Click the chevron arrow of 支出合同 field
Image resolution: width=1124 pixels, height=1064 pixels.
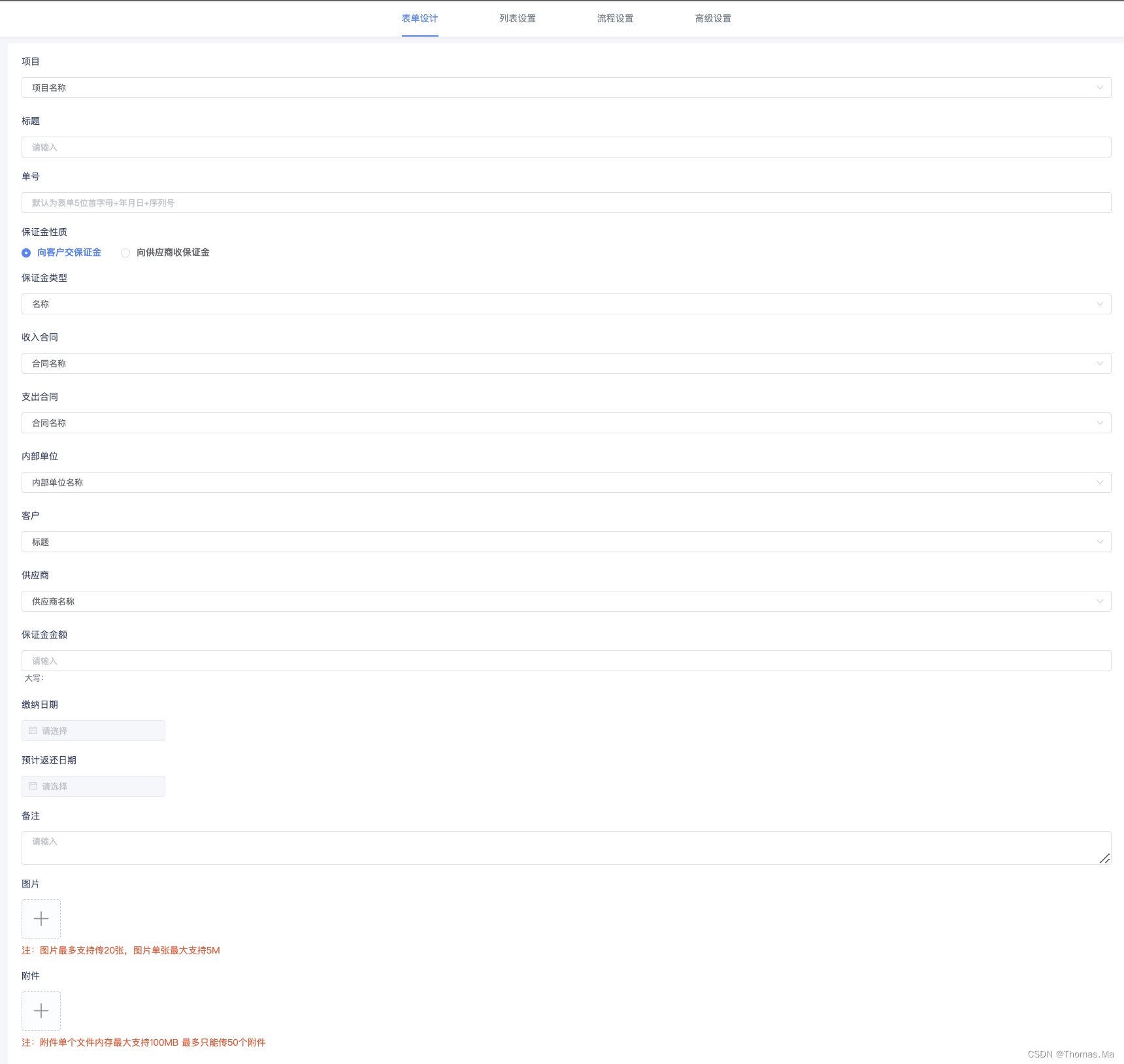point(1100,423)
